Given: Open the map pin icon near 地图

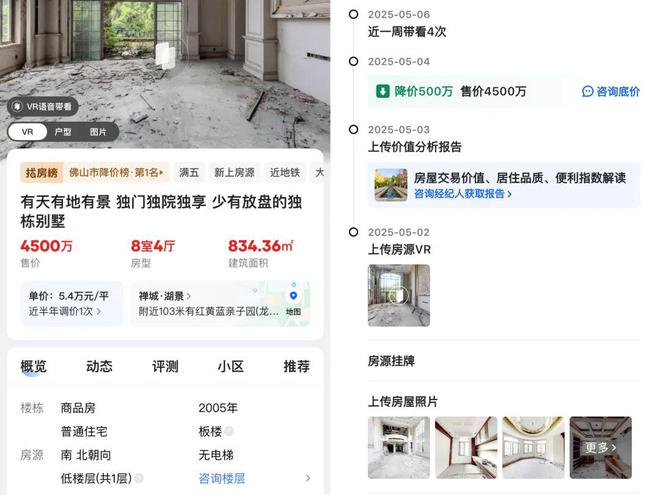Looking at the screenshot, I should [293, 296].
